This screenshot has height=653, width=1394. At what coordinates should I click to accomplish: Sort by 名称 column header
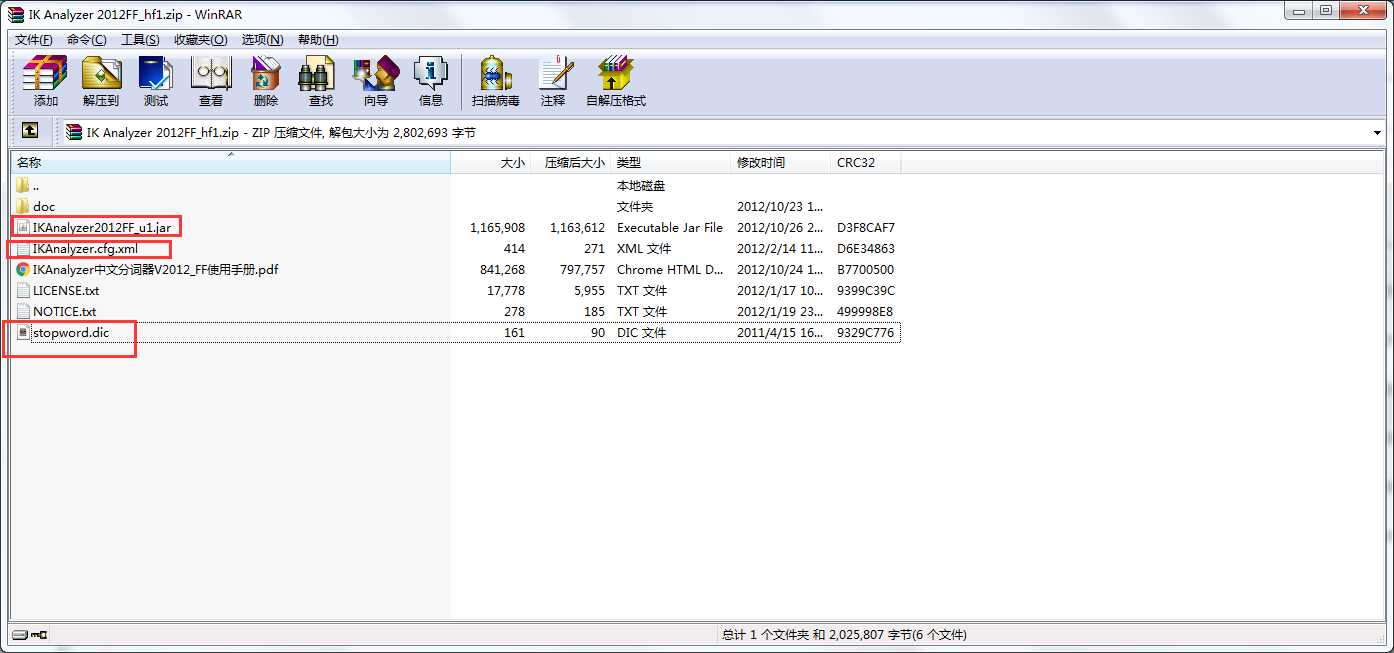pos(230,162)
